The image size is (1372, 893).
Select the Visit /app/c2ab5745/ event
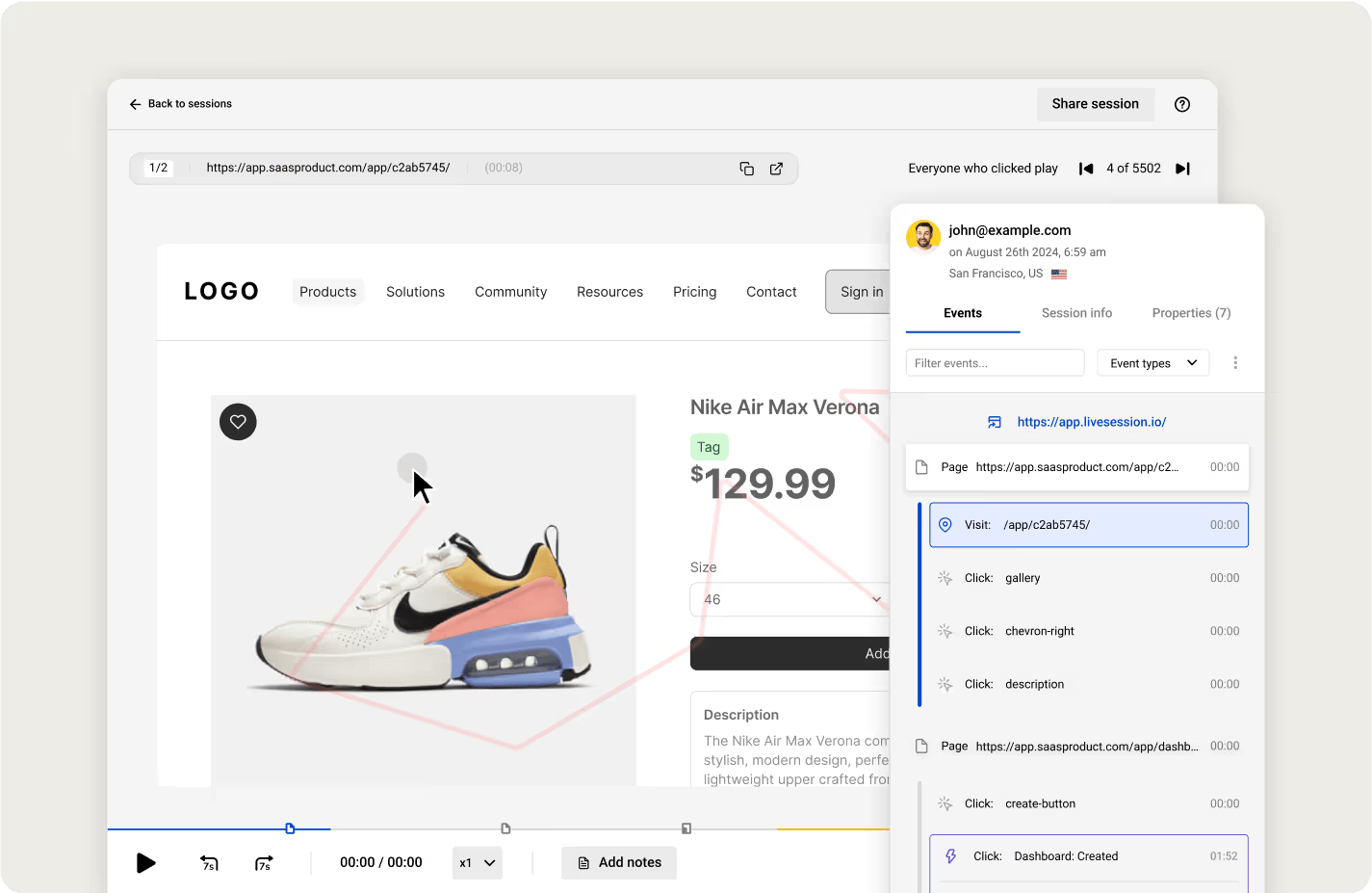click(x=1089, y=525)
